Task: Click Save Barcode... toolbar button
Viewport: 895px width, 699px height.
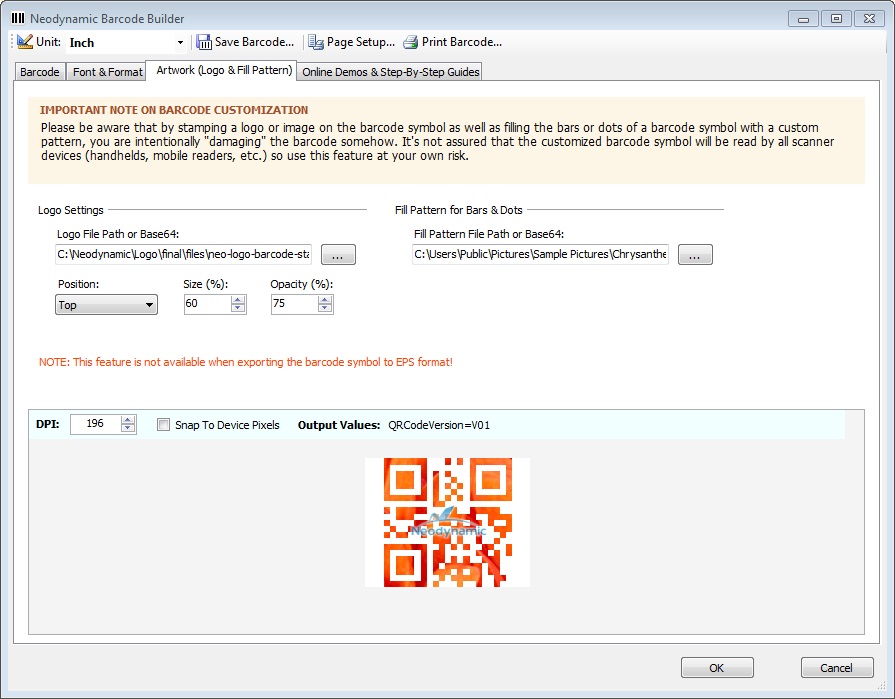Action: coord(245,42)
